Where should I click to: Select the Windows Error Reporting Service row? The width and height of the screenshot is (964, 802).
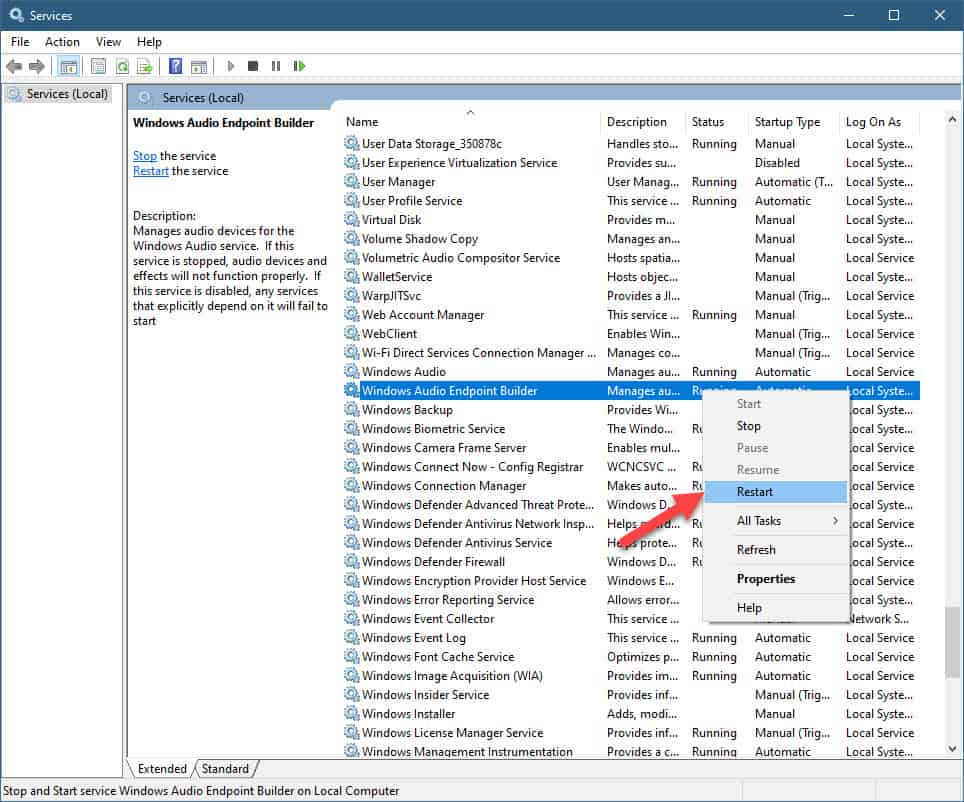click(631, 600)
